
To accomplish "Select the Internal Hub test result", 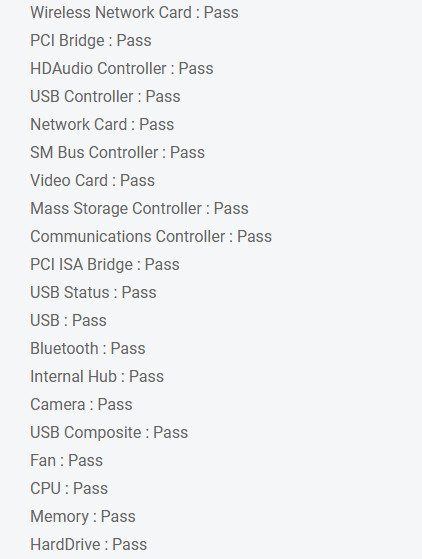I will [97, 376].
